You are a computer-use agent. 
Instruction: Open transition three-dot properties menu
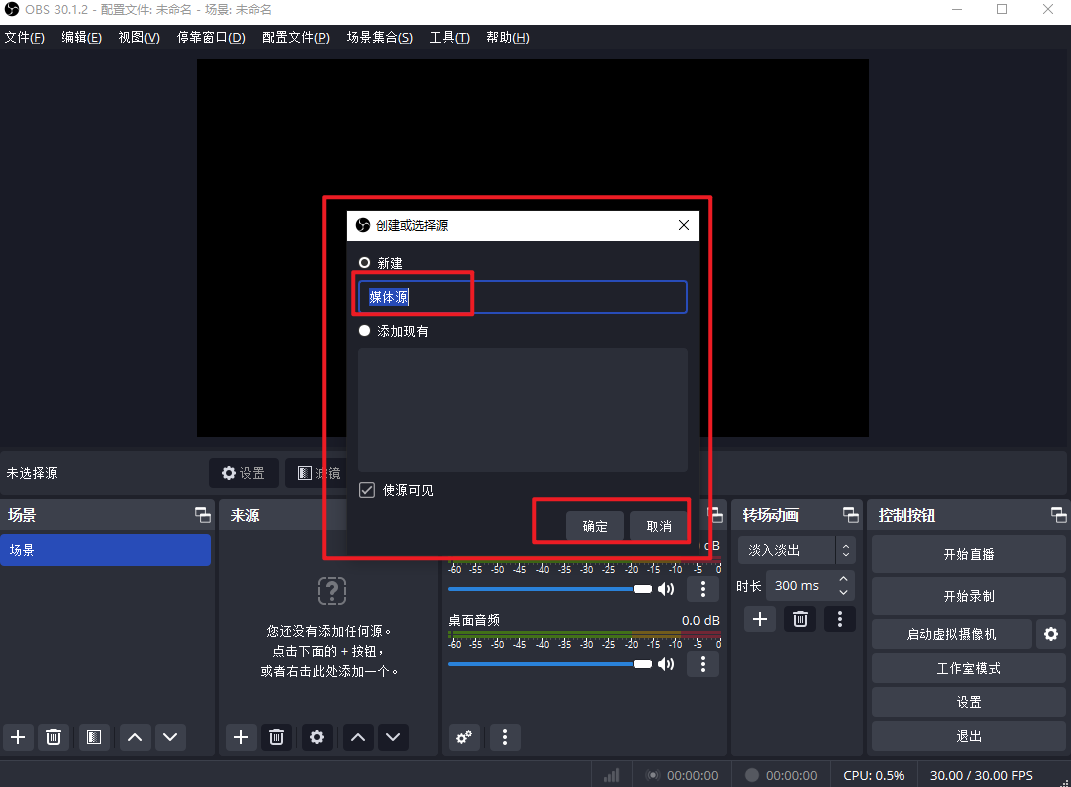click(x=840, y=619)
